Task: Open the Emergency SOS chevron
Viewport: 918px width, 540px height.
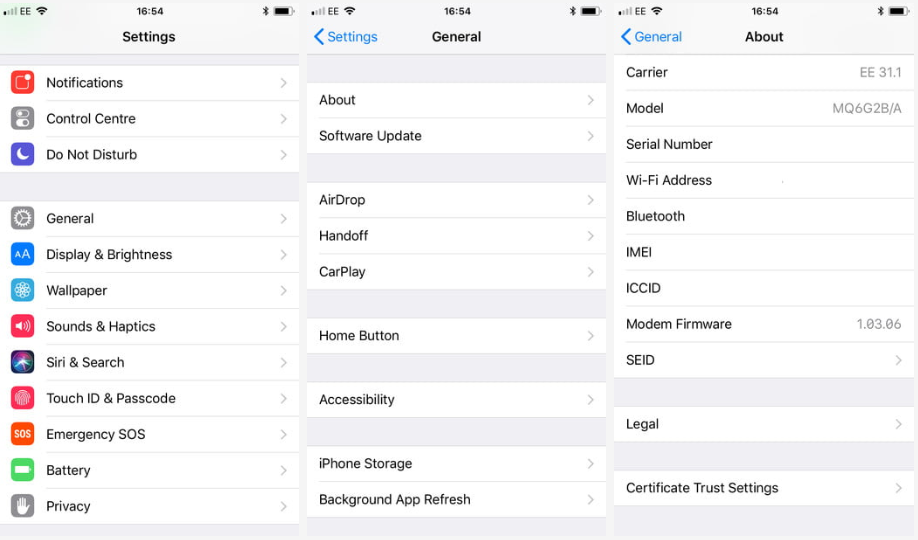Action: pos(283,434)
